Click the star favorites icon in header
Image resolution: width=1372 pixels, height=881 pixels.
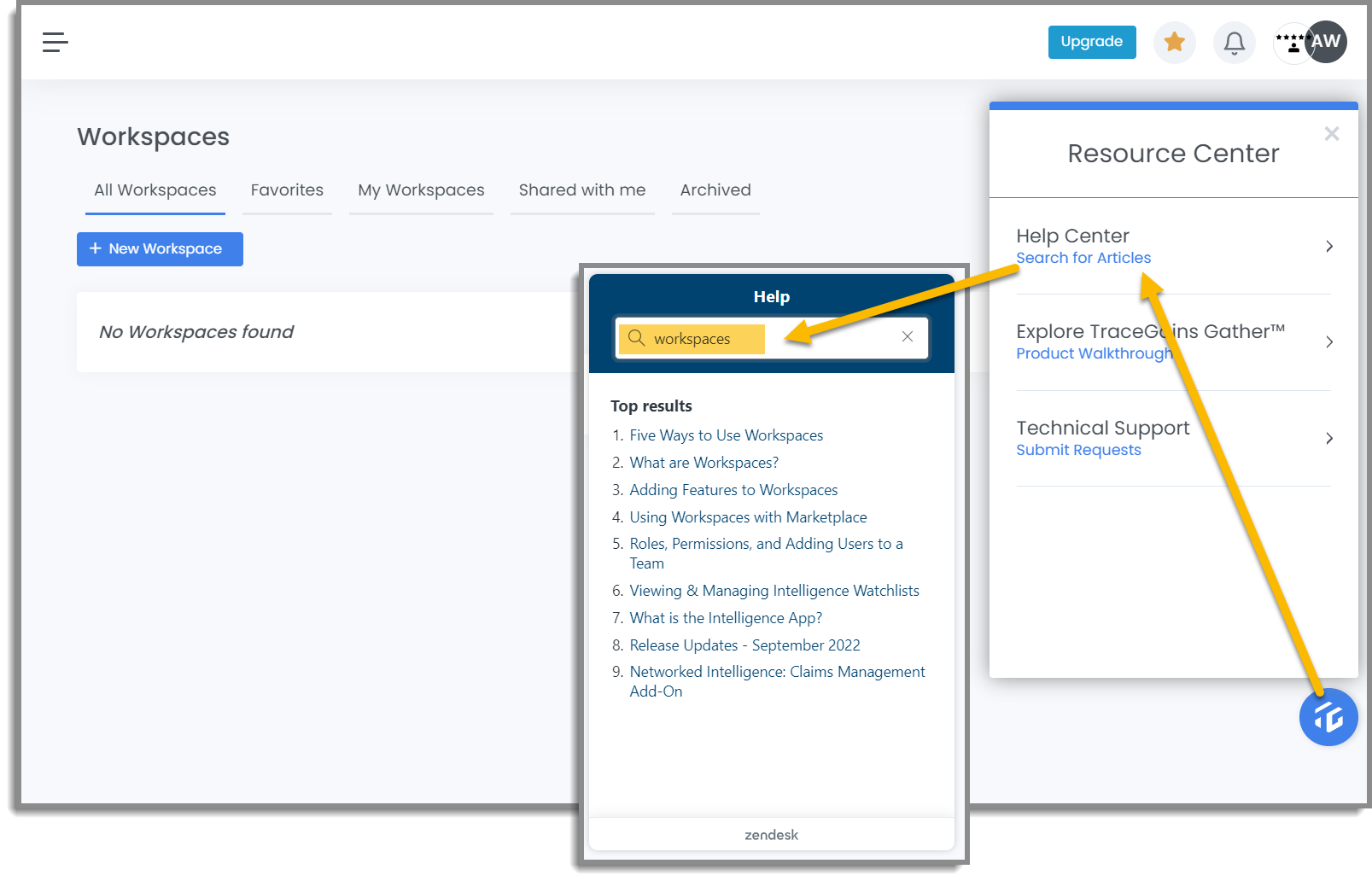click(1174, 42)
